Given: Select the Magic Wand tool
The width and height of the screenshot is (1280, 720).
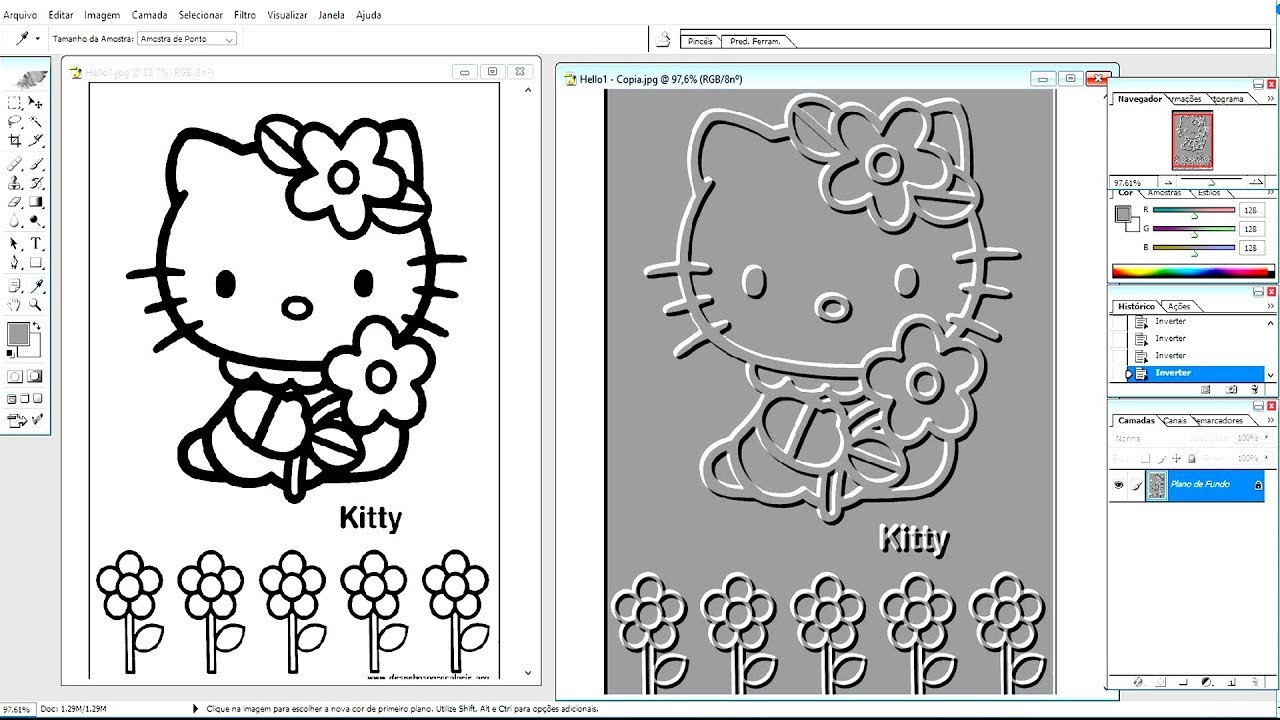Looking at the screenshot, I should (x=36, y=122).
